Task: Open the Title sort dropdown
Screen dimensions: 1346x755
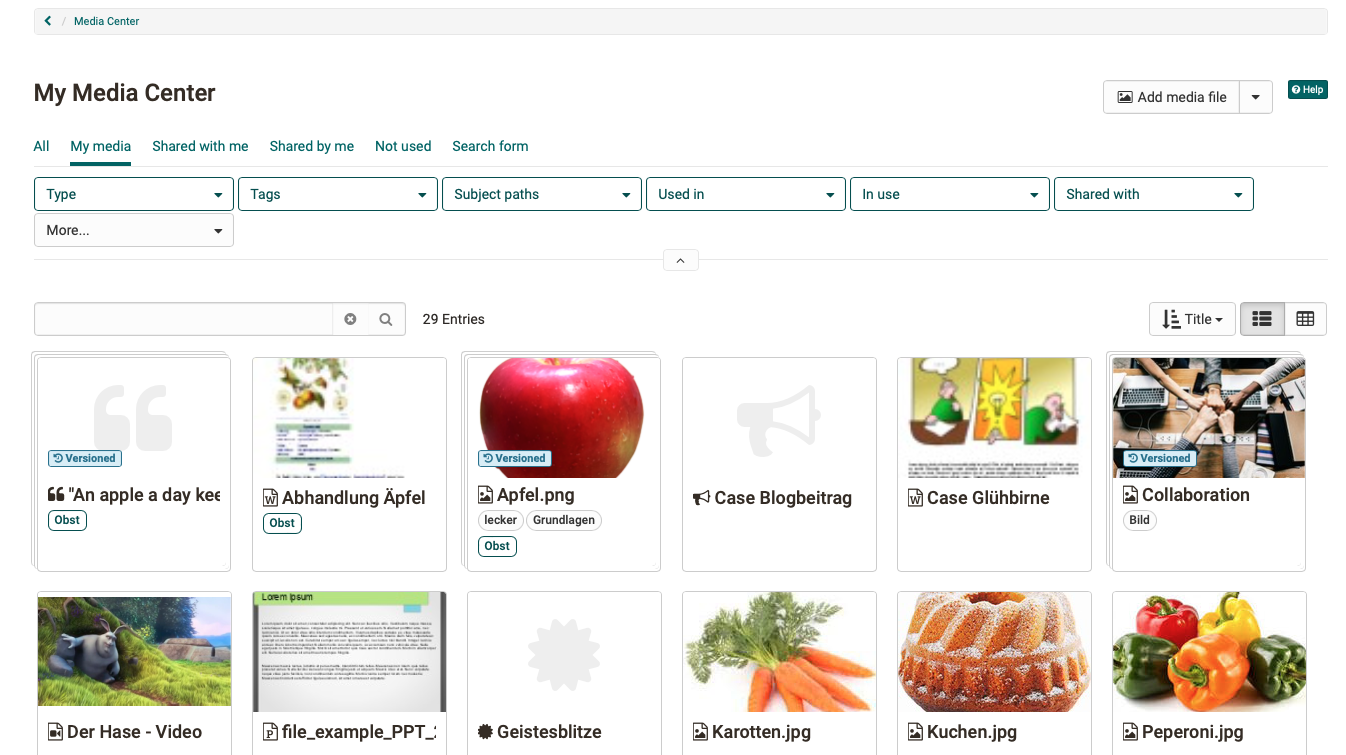Action: tap(1192, 319)
